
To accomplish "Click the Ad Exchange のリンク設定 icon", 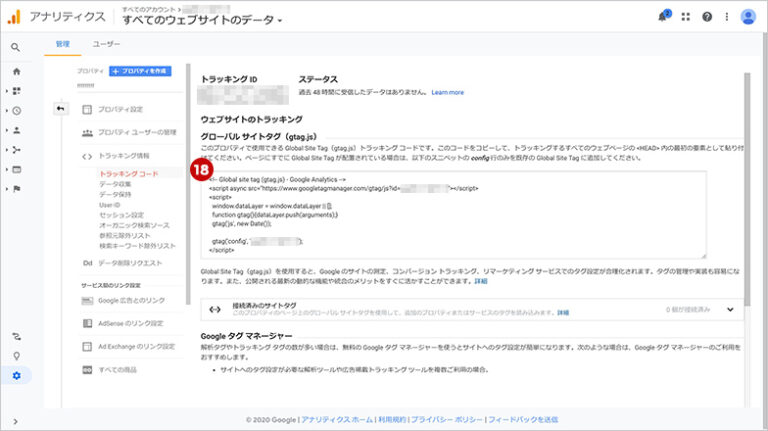I will [x=87, y=347].
